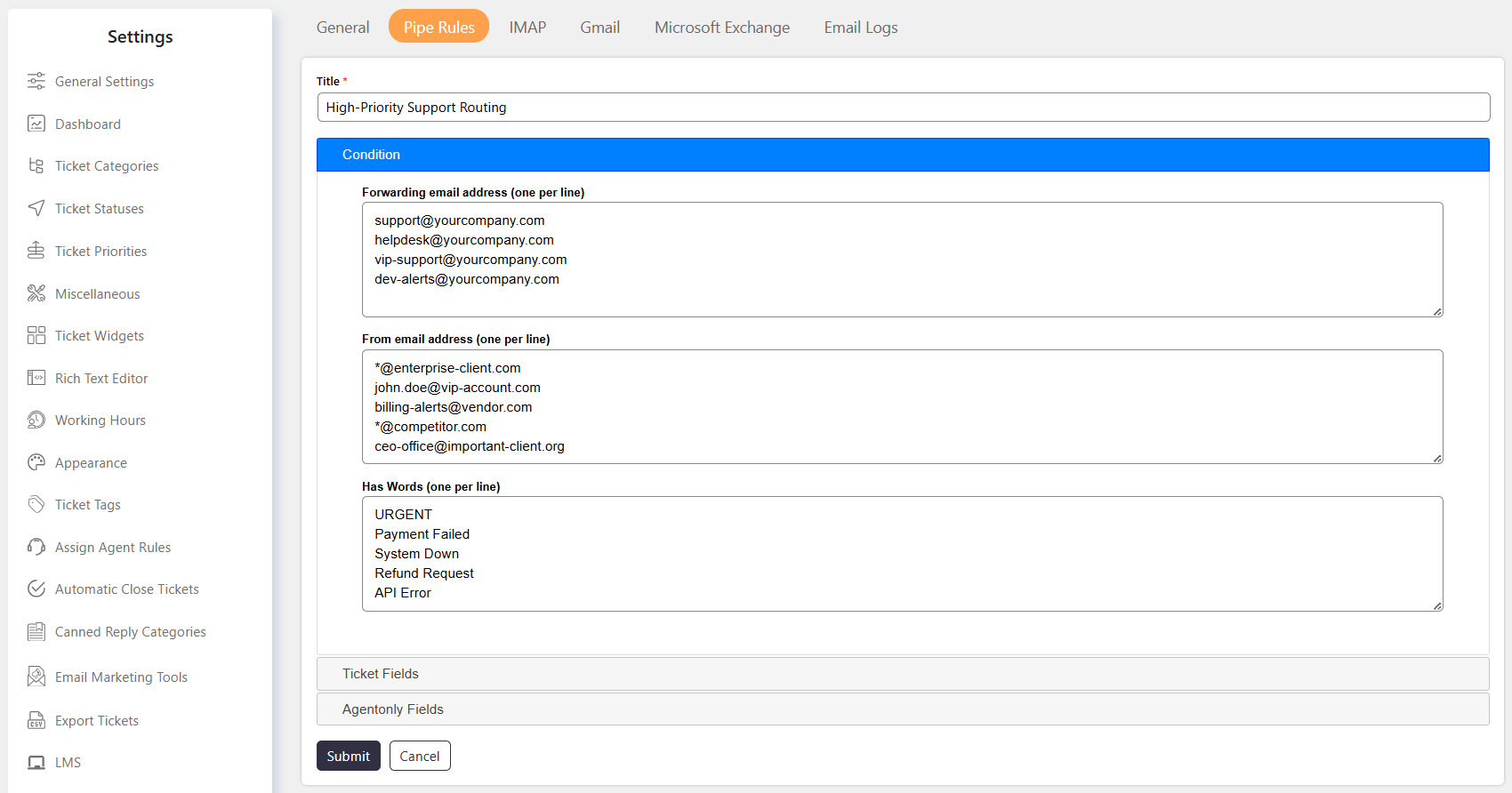Open Export Tickets link
The image size is (1512, 793).
[x=96, y=720]
